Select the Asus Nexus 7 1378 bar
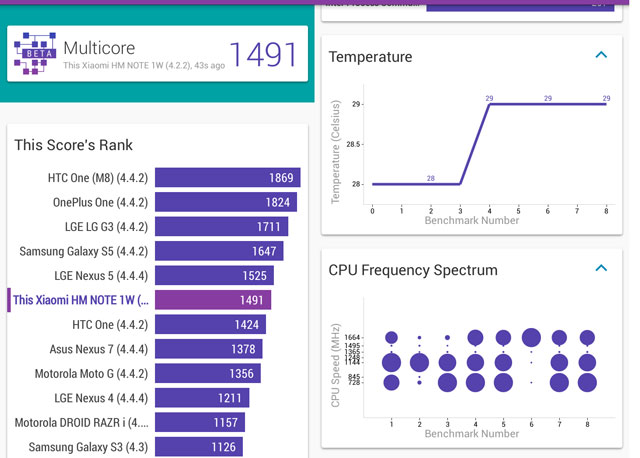Viewport: 640px width, 458px height. [209, 349]
